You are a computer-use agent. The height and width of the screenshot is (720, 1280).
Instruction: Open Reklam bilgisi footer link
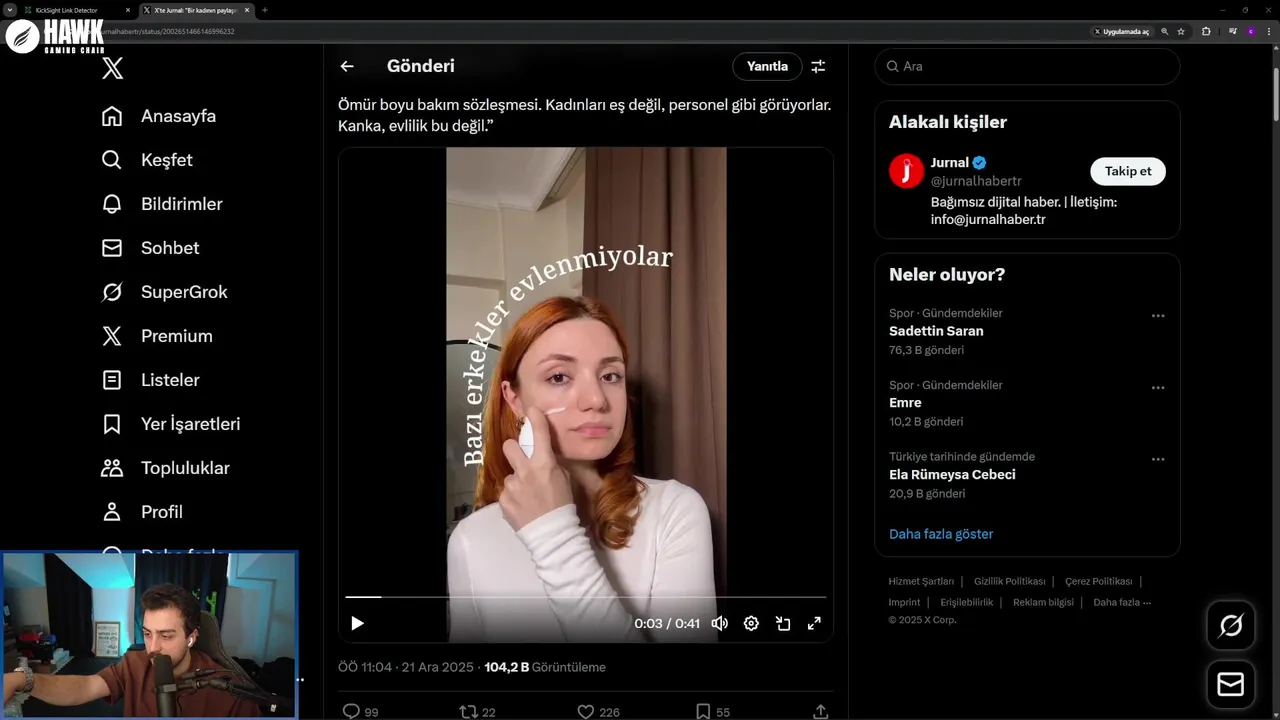(1043, 602)
